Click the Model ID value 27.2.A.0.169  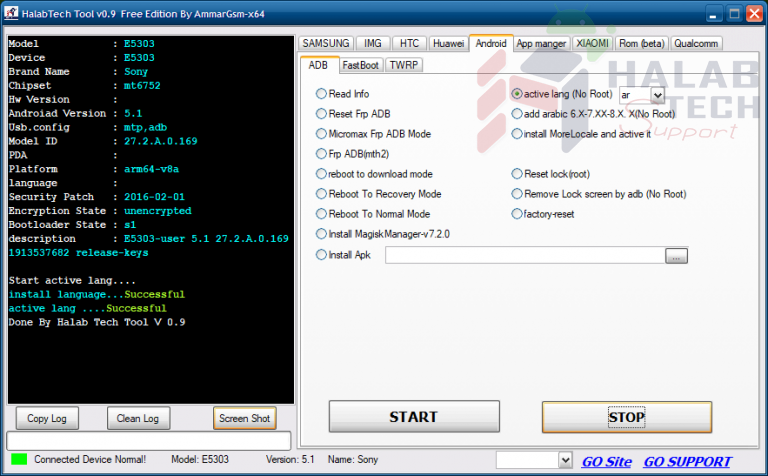coord(161,142)
